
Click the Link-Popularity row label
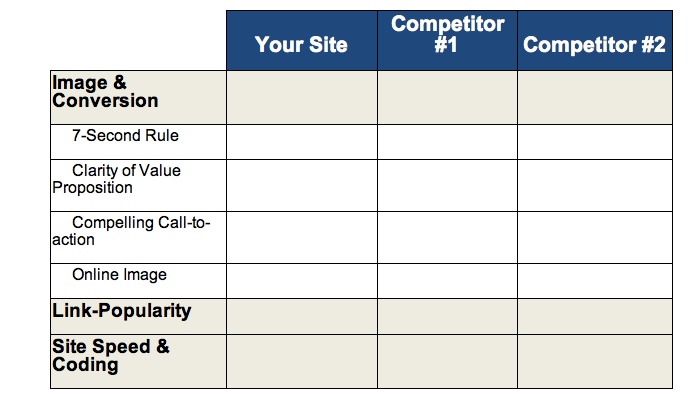pyautogui.click(x=121, y=311)
